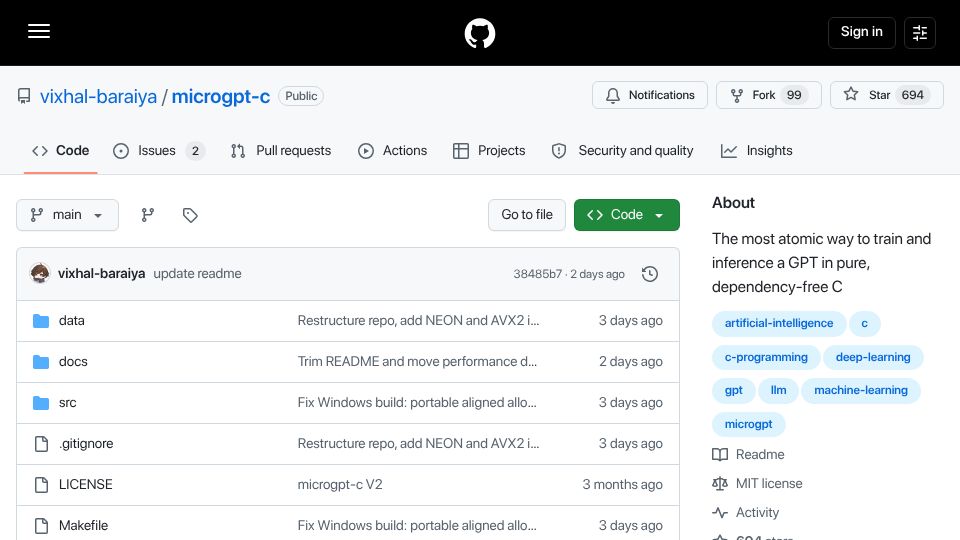Open commit hash 38485b7
Image resolution: width=960 pixels, height=540 pixels.
(537, 274)
